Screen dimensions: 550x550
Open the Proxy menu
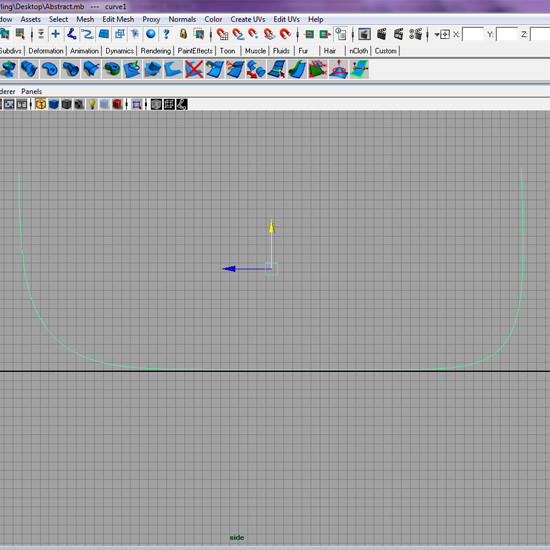click(x=151, y=19)
